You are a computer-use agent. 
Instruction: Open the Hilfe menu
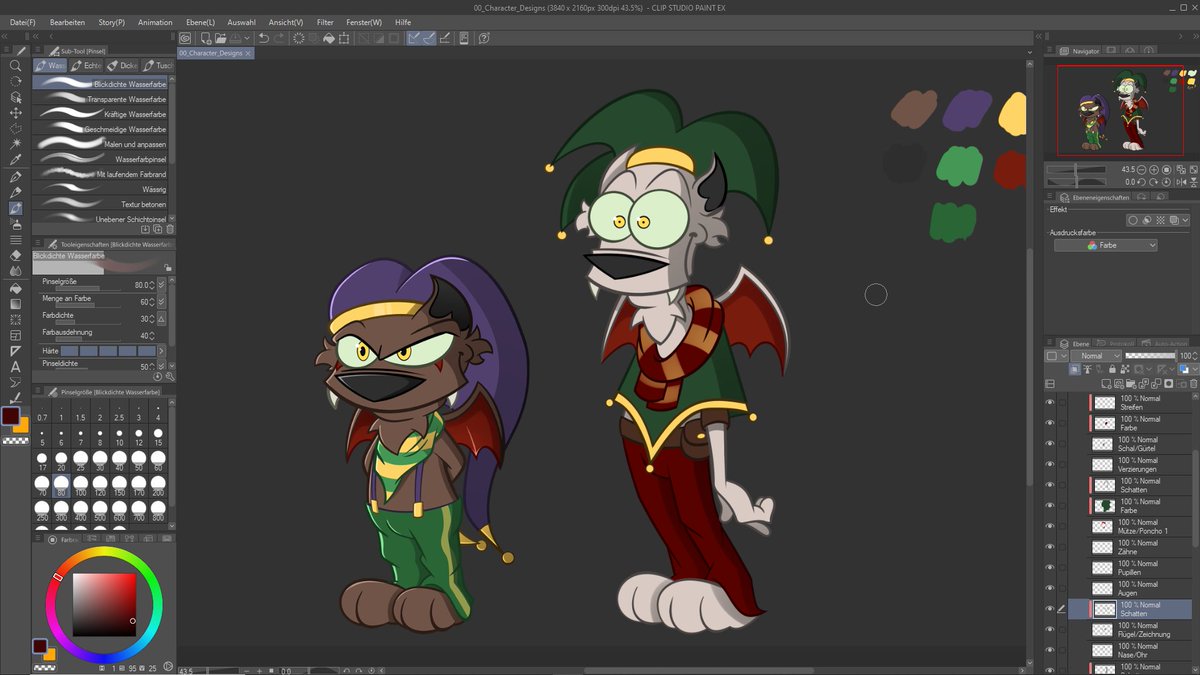403,22
